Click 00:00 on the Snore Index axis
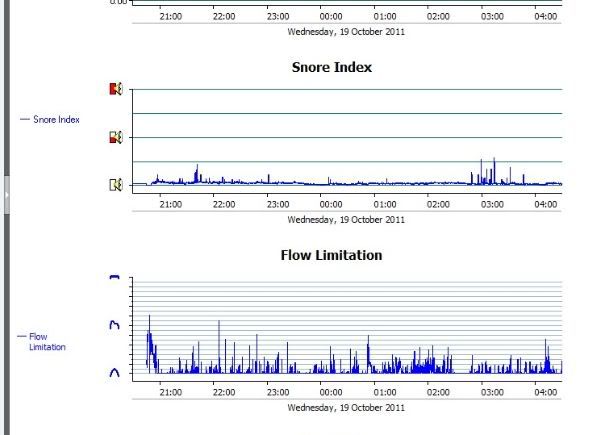The image size is (616, 435). (x=330, y=204)
